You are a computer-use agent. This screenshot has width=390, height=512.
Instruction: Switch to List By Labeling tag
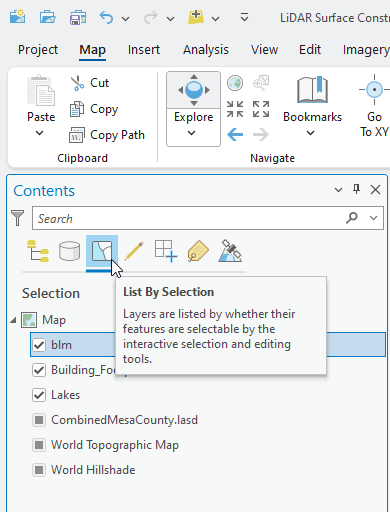point(198,251)
